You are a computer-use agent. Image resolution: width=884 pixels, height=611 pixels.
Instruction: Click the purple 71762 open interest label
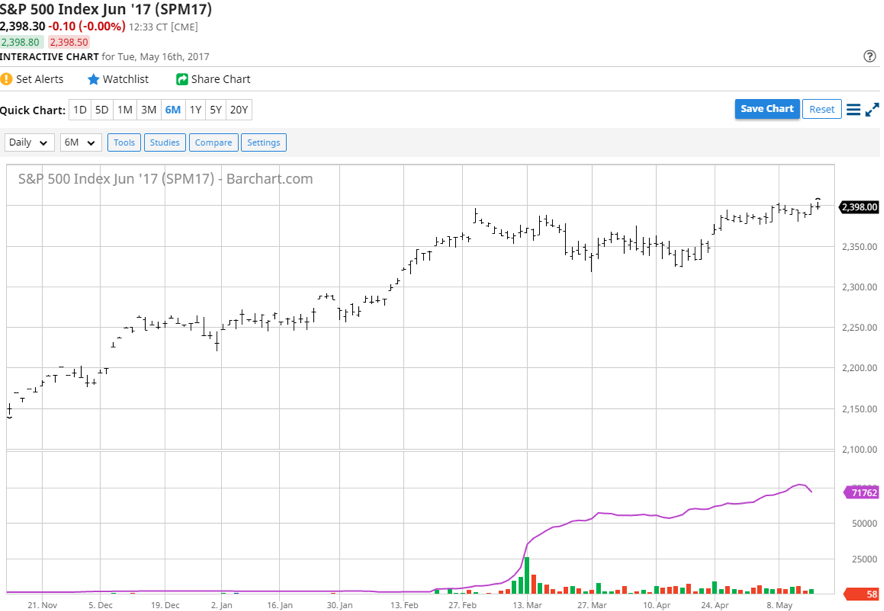coord(861,493)
